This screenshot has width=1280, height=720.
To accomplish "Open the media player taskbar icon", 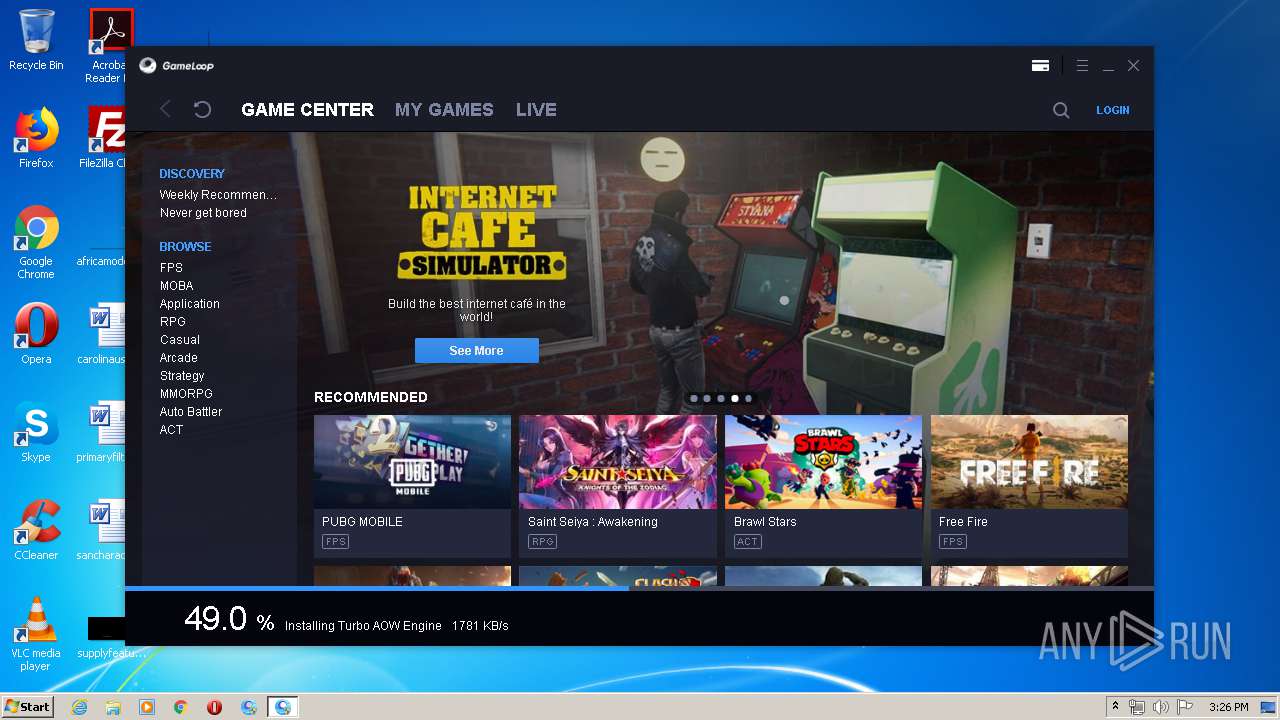I will (x=147, y=707).
